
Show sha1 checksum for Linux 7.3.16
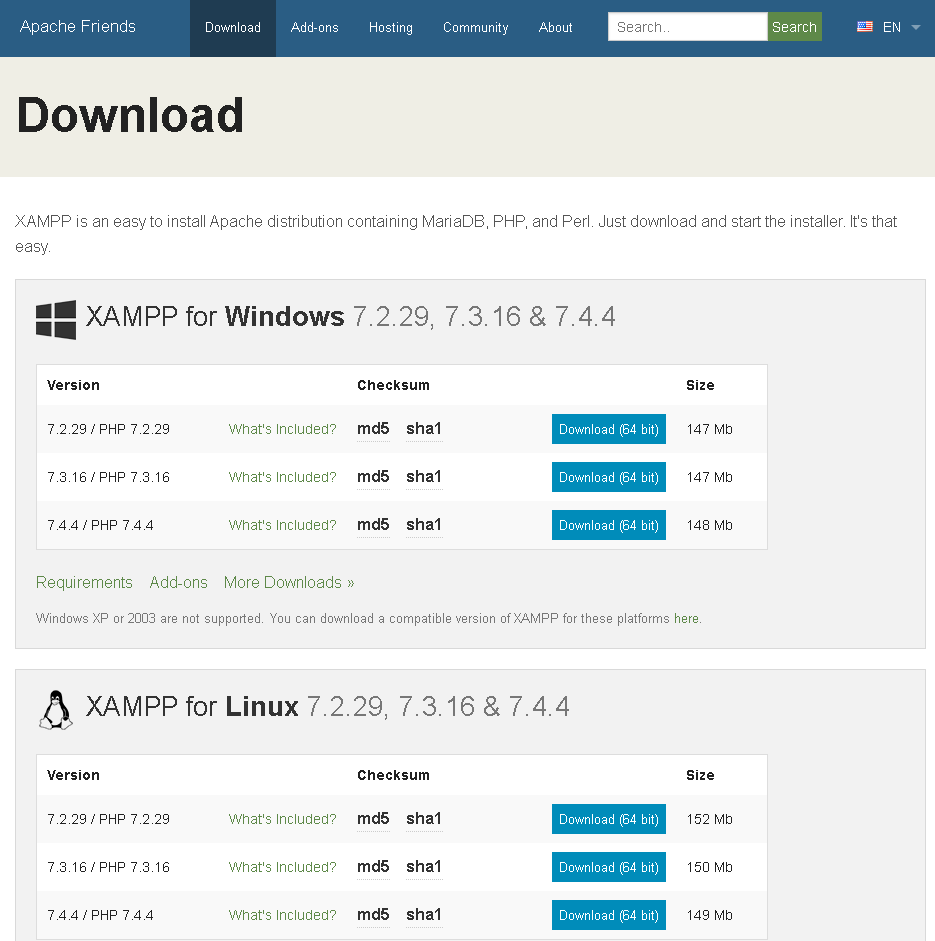click(x=424, y=867)
